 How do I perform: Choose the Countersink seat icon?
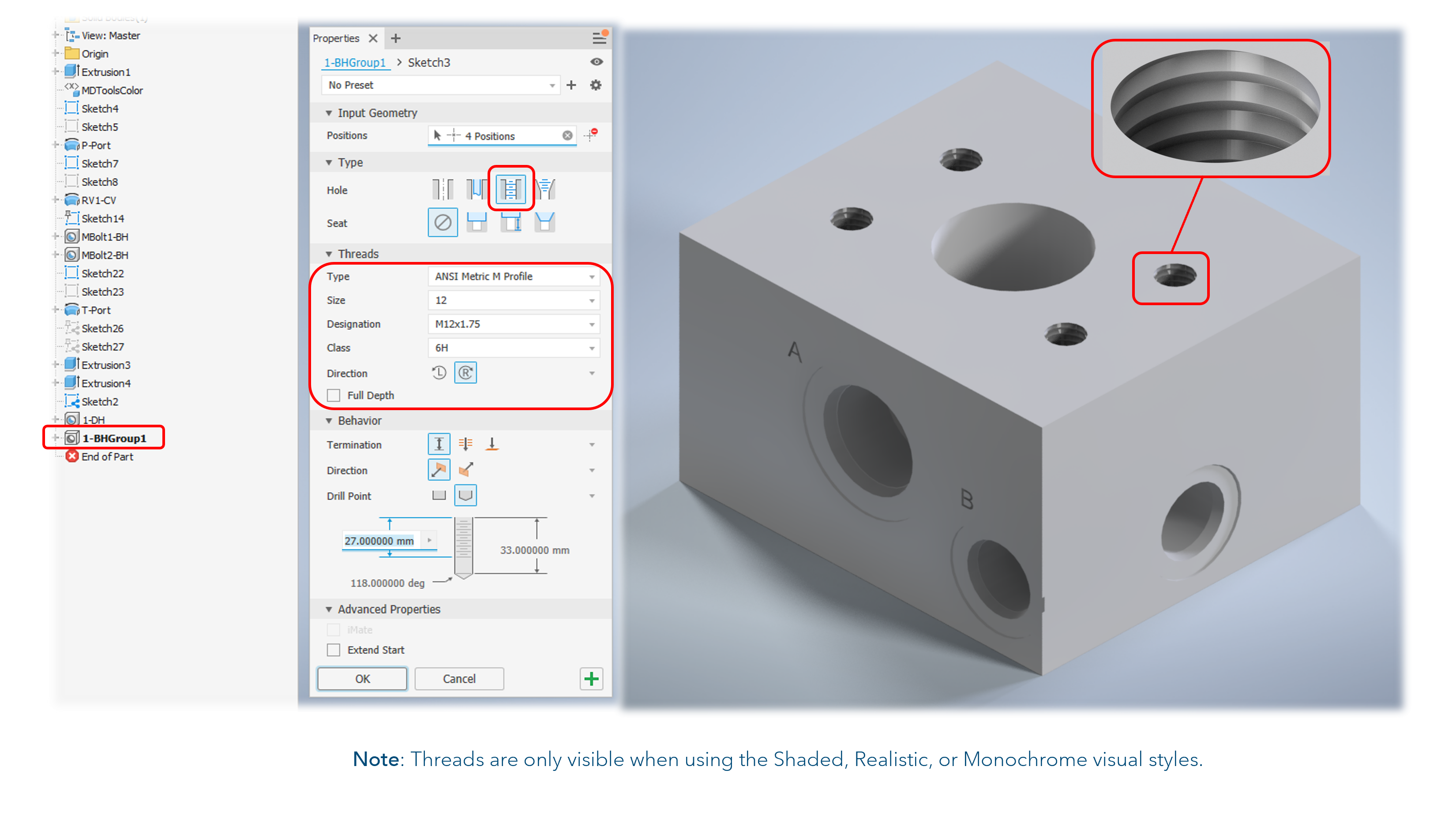(x=544, y=223)
